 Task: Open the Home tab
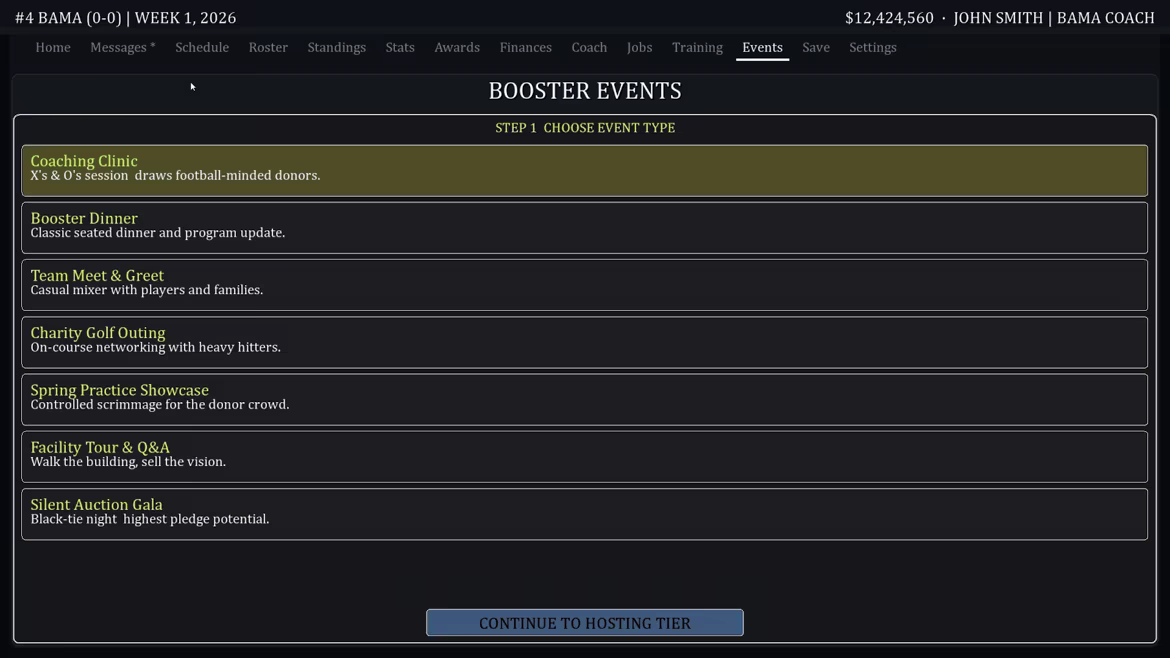click(x=53, y=47)
